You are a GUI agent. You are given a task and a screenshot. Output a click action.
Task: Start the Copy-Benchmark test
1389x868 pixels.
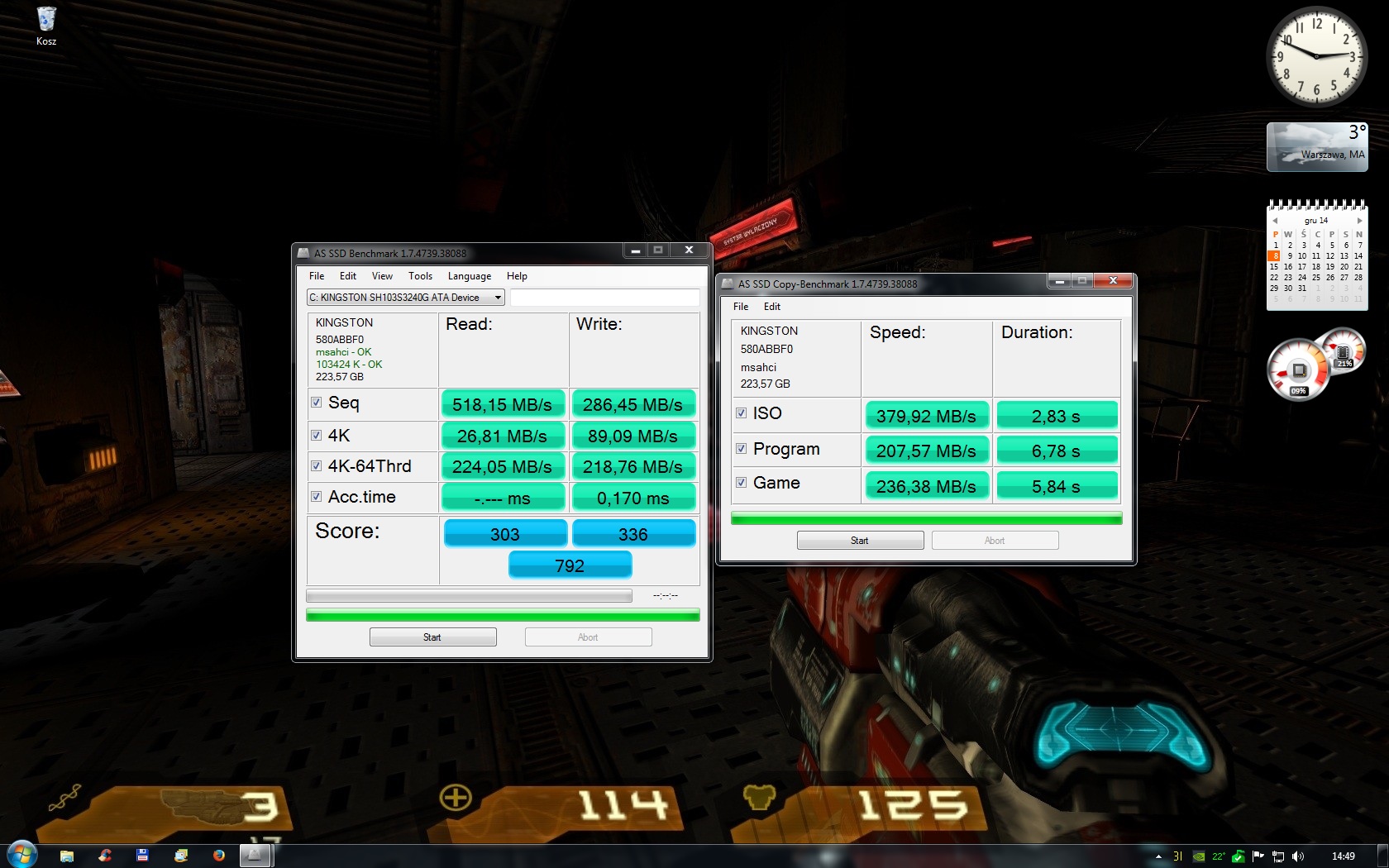pyautogui.click(x=860, y=541)
